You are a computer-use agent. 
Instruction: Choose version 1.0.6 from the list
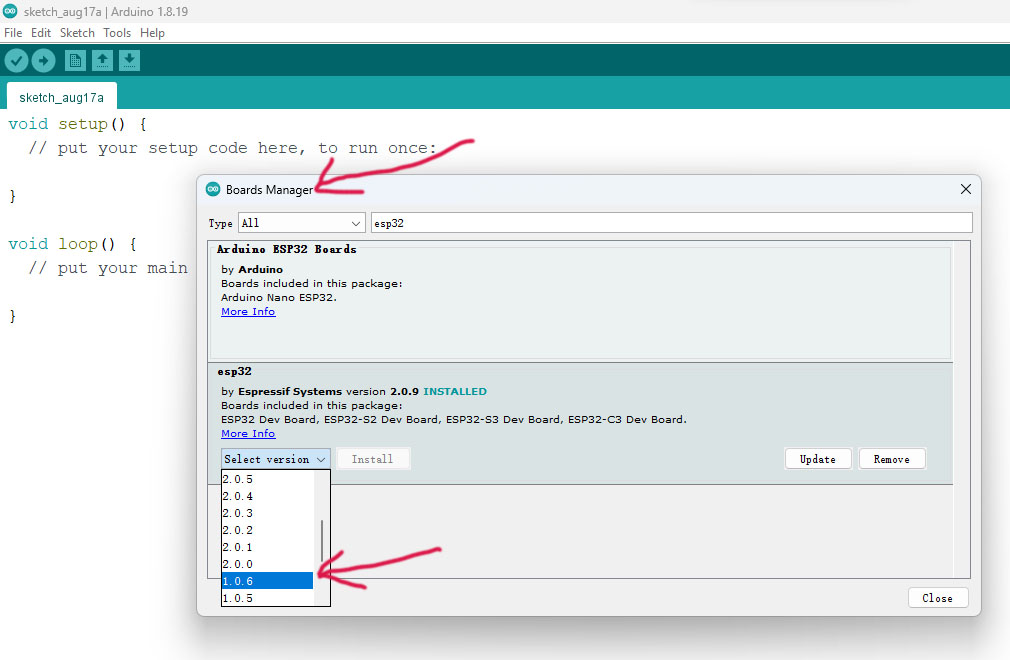click(x=267, y=581)
